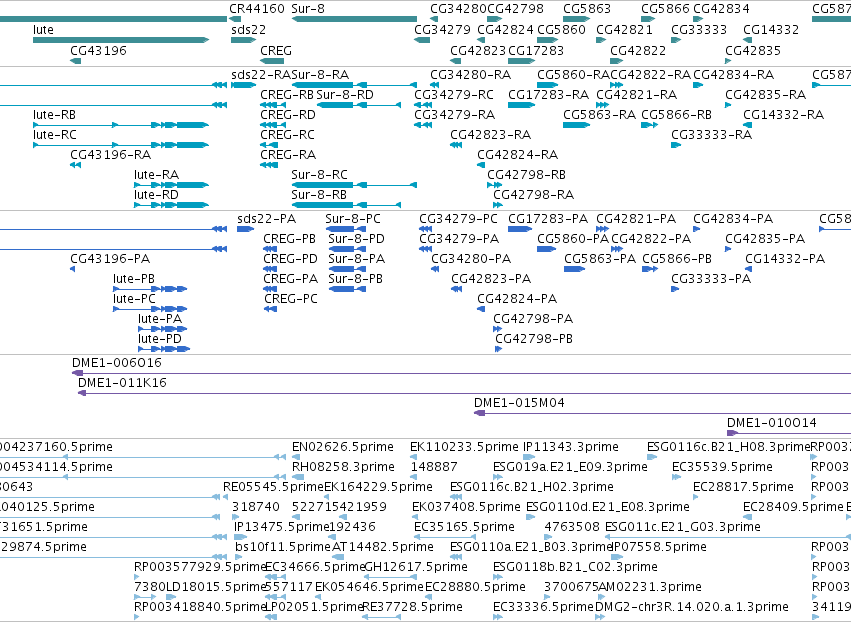
Task: Open the DME1-015M04 BAC clone label
Action: click(519, 403)
